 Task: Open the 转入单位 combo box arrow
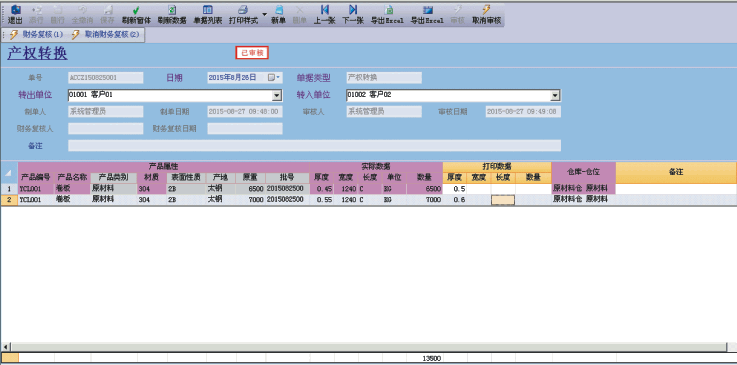coord(556,95)
